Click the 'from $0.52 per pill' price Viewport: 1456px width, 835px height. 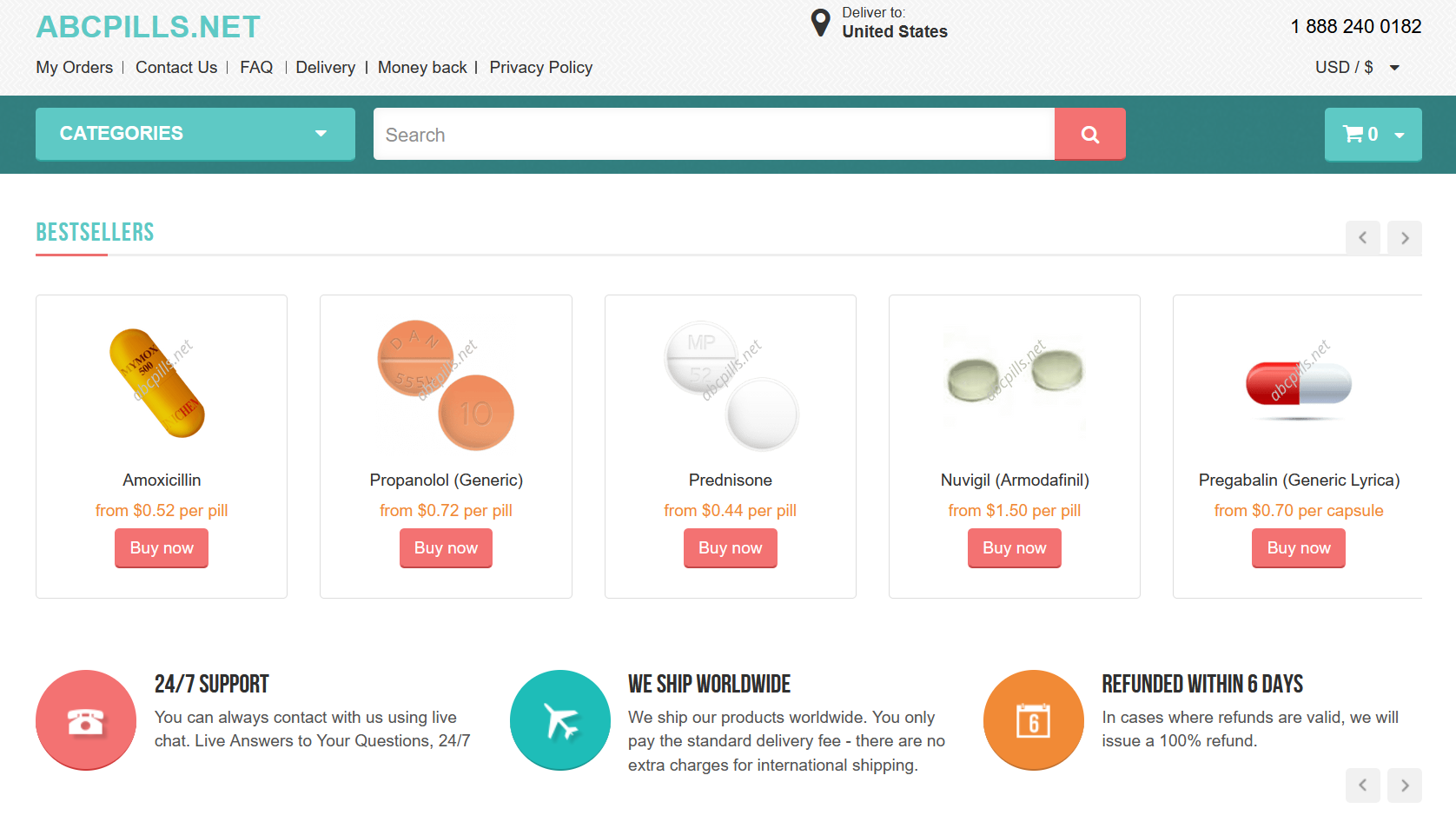tap(162, 511)
